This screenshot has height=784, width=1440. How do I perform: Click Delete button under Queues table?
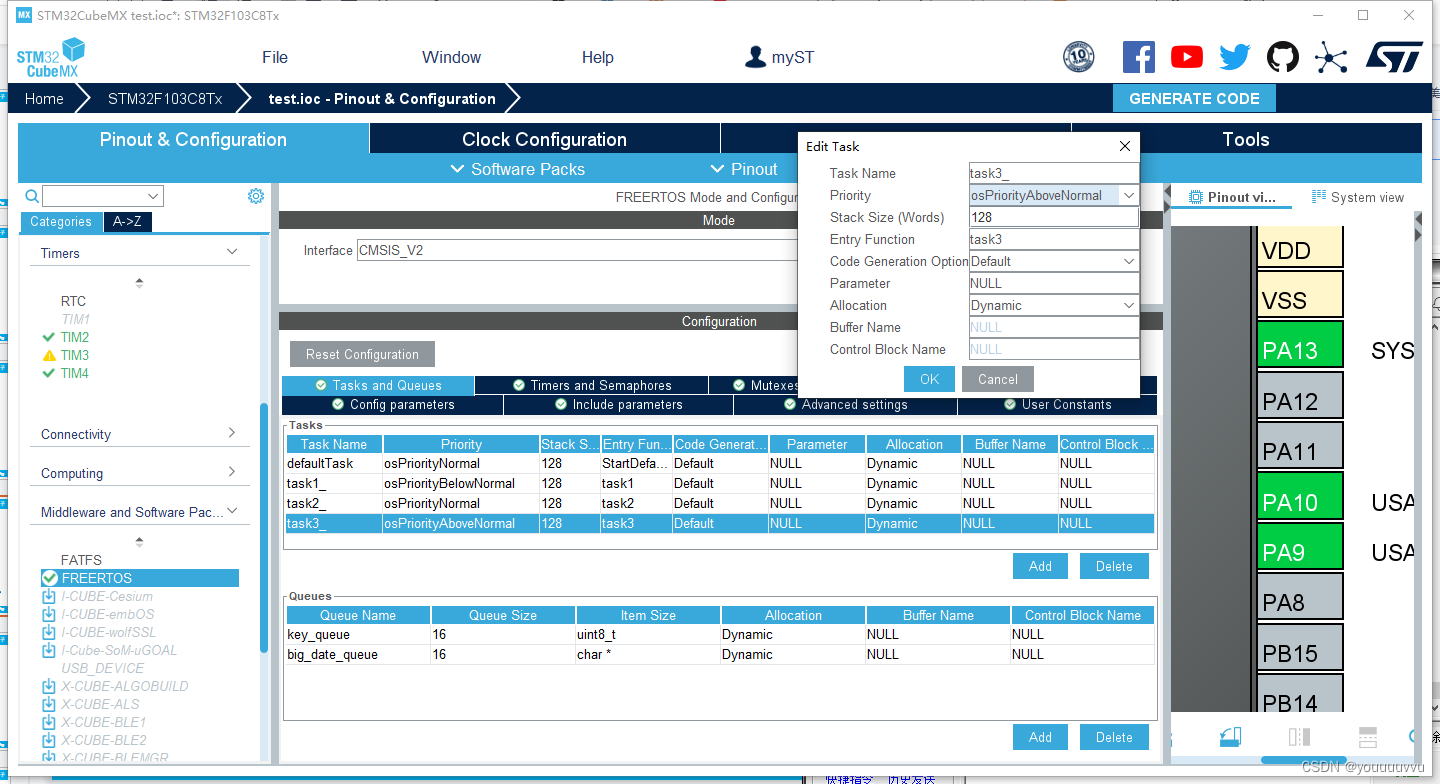pos(1114,737)
